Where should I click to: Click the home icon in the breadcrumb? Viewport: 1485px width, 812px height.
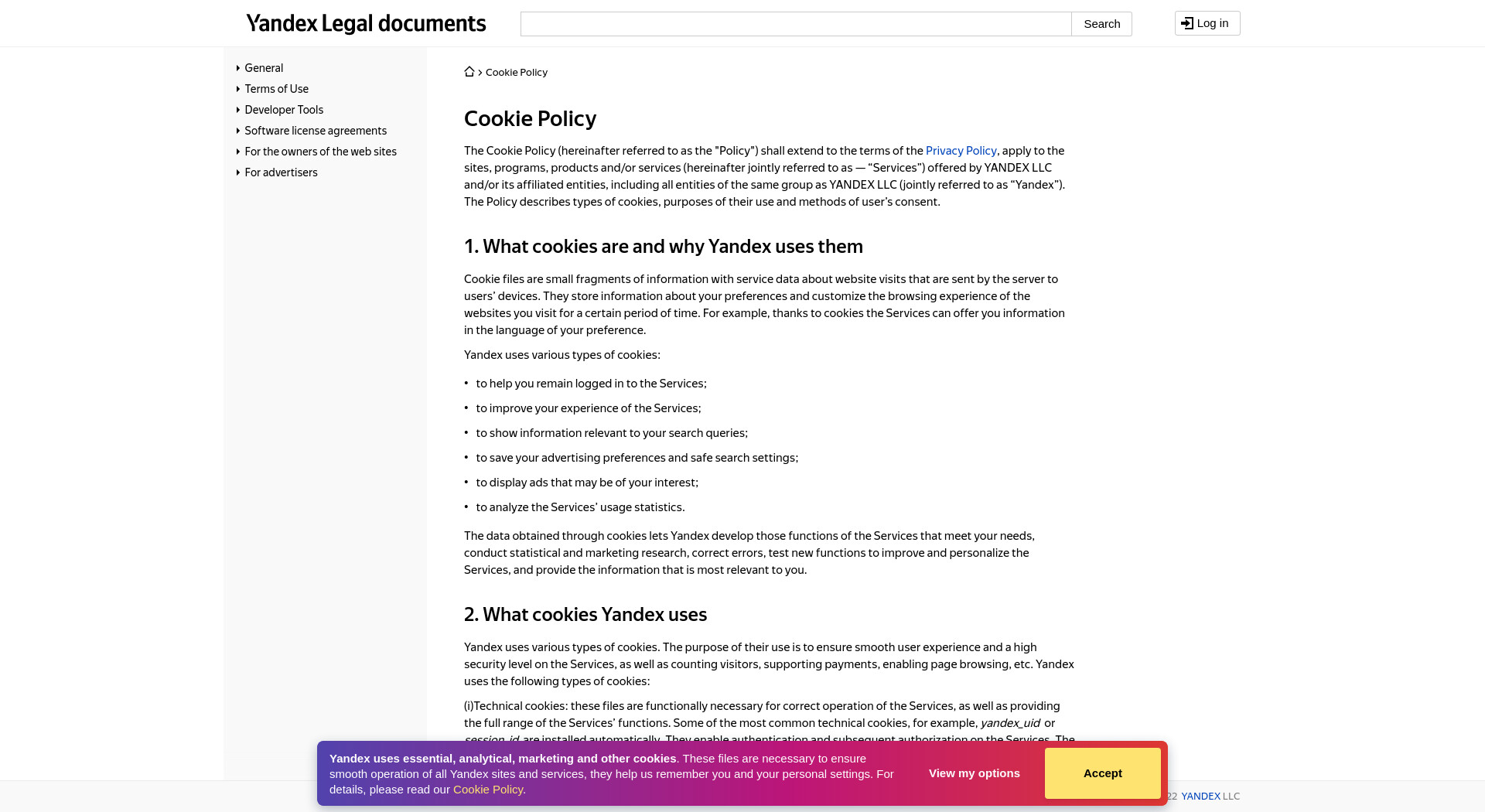469,71
